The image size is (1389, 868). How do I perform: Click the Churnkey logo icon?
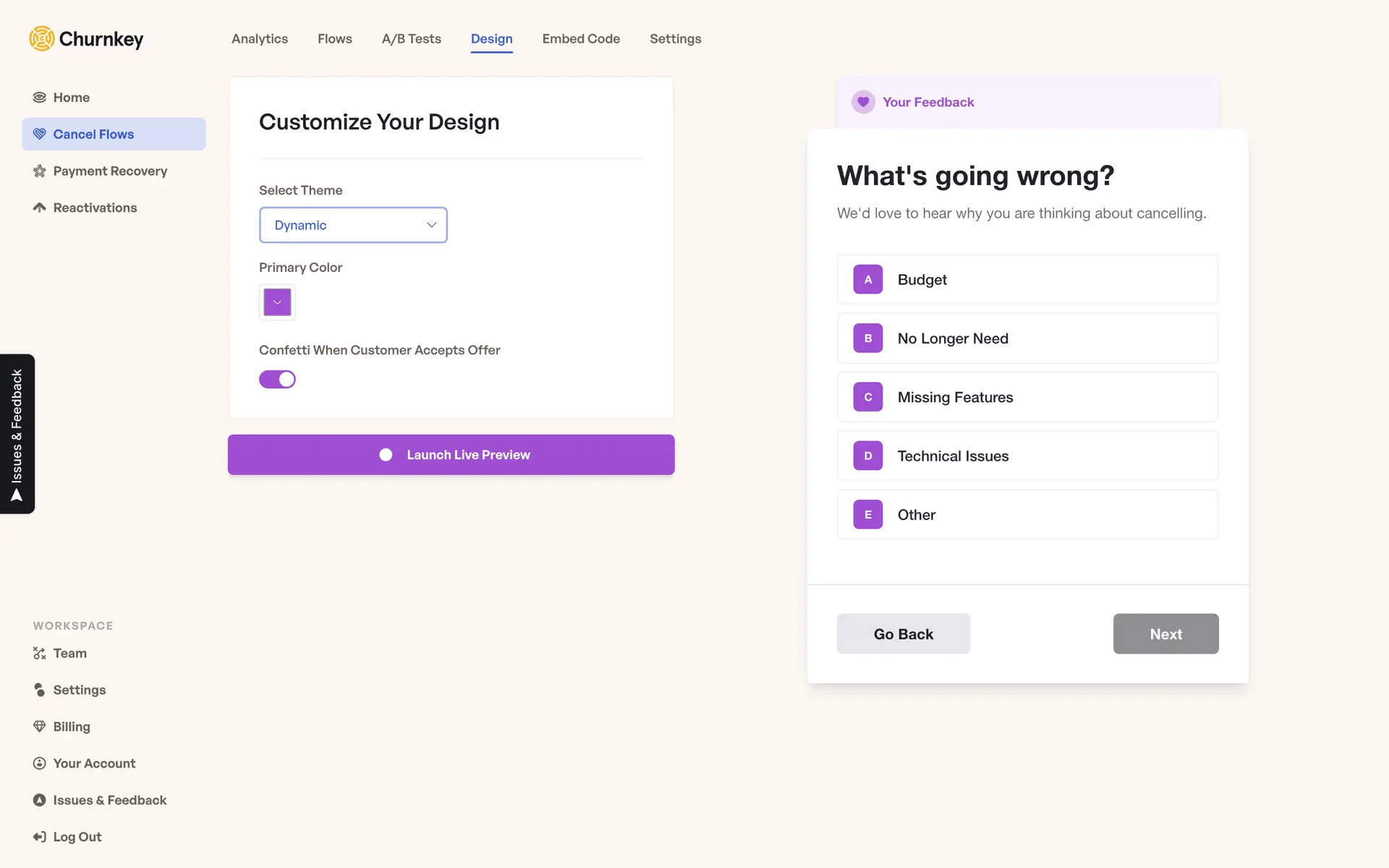click(42, 38)
